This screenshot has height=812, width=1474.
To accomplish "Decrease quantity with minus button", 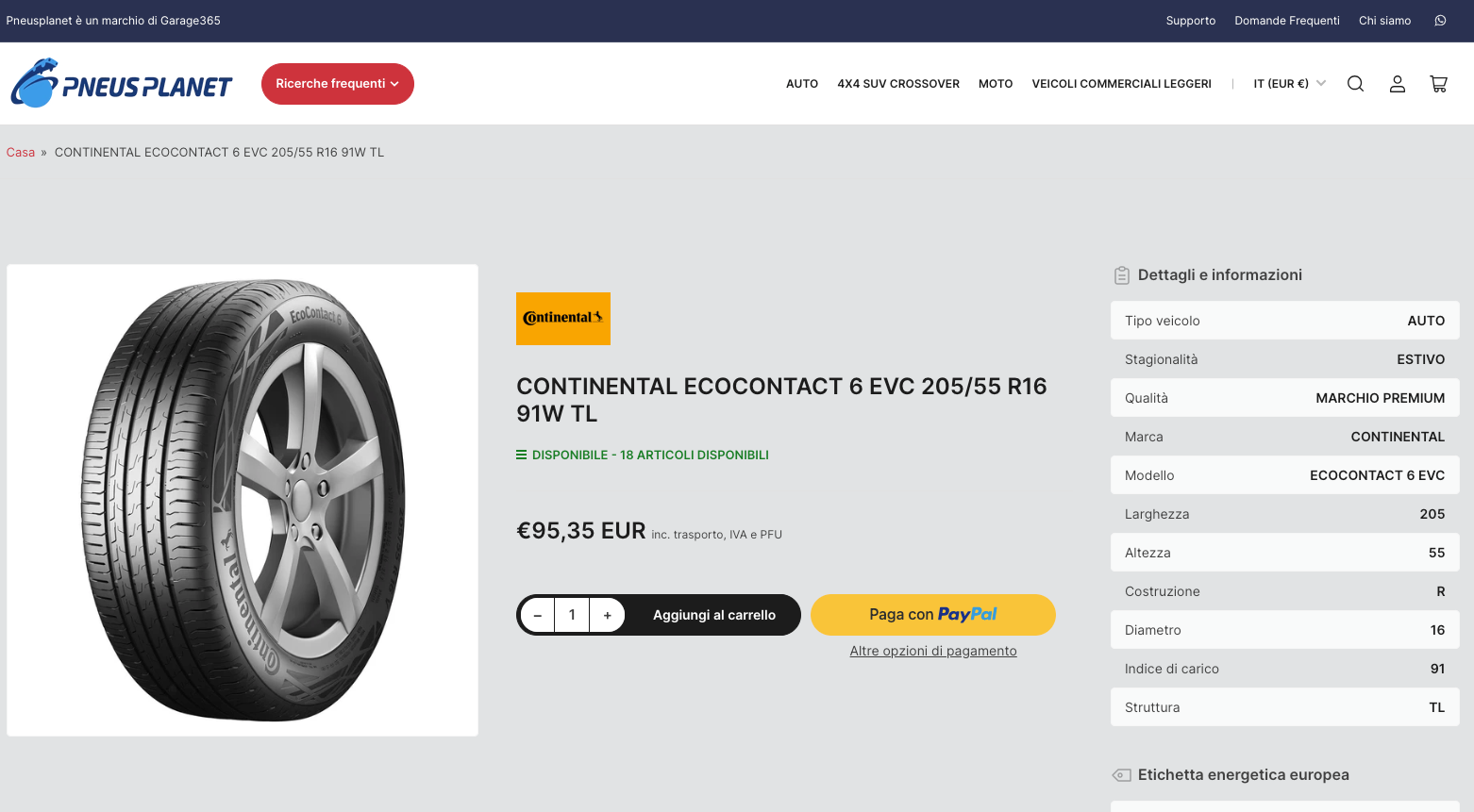I will 538,615.
